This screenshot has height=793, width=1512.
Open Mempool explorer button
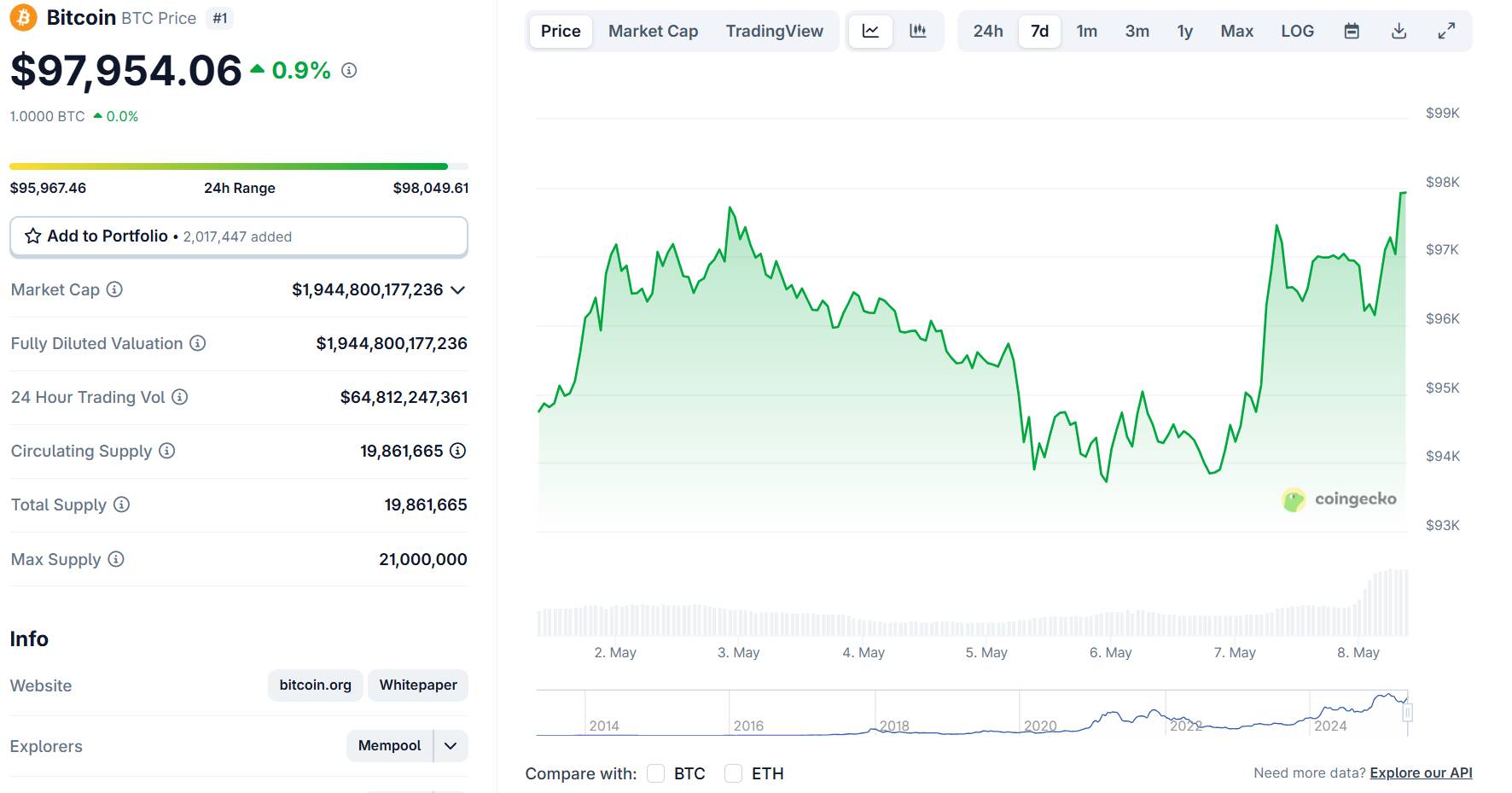pyautogui.click(x=390, y=745)
